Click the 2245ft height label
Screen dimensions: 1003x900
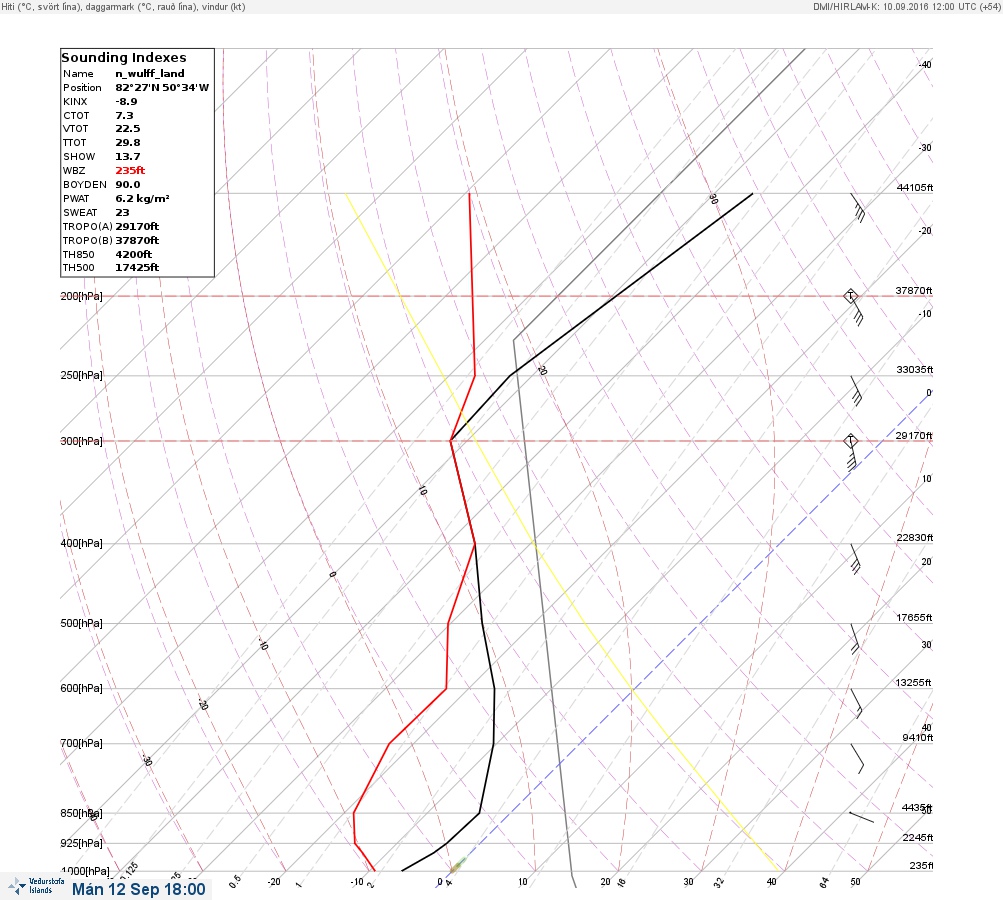point(918,837)
